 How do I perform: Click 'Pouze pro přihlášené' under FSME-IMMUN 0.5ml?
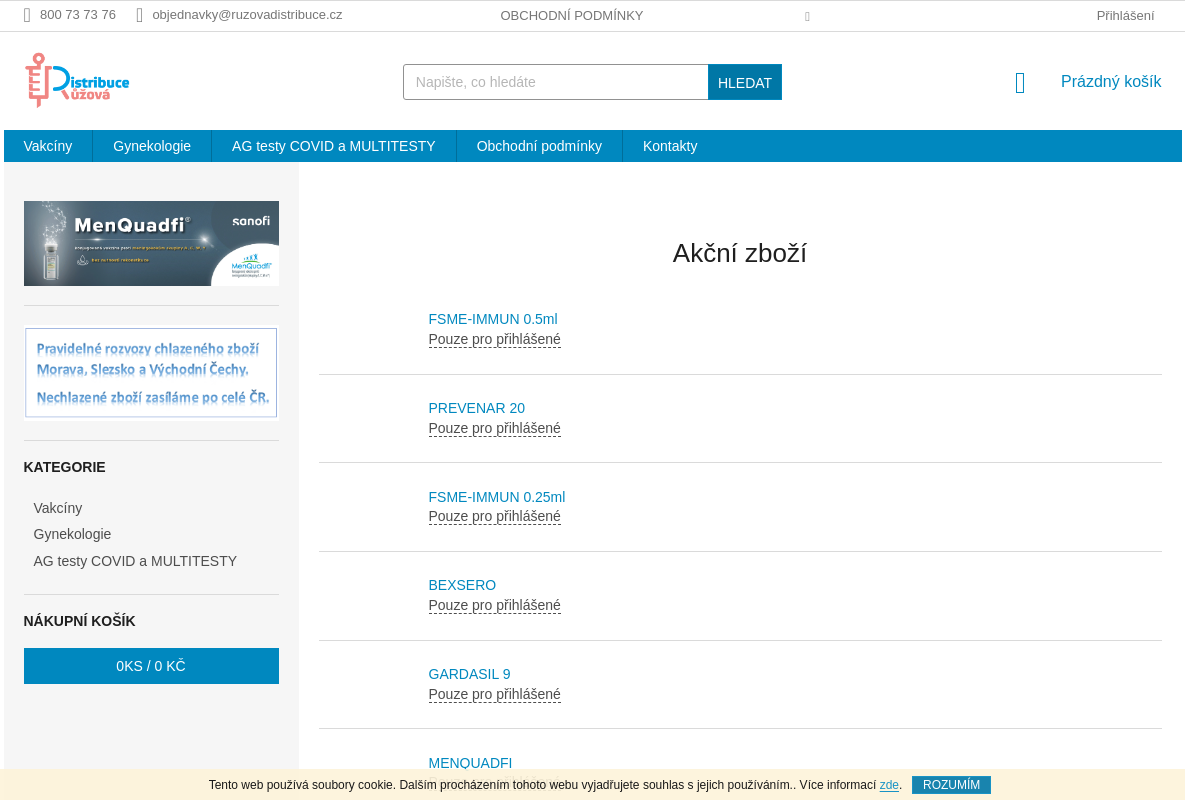click(x=494, y=340)
